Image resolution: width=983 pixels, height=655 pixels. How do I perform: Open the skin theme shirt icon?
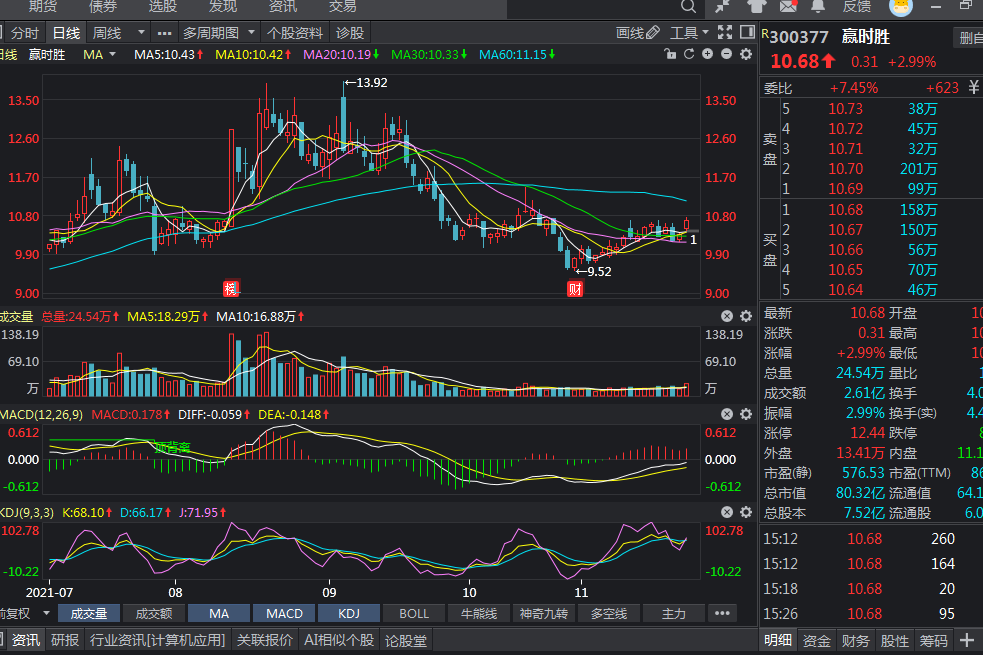click(x=755, y=6)
